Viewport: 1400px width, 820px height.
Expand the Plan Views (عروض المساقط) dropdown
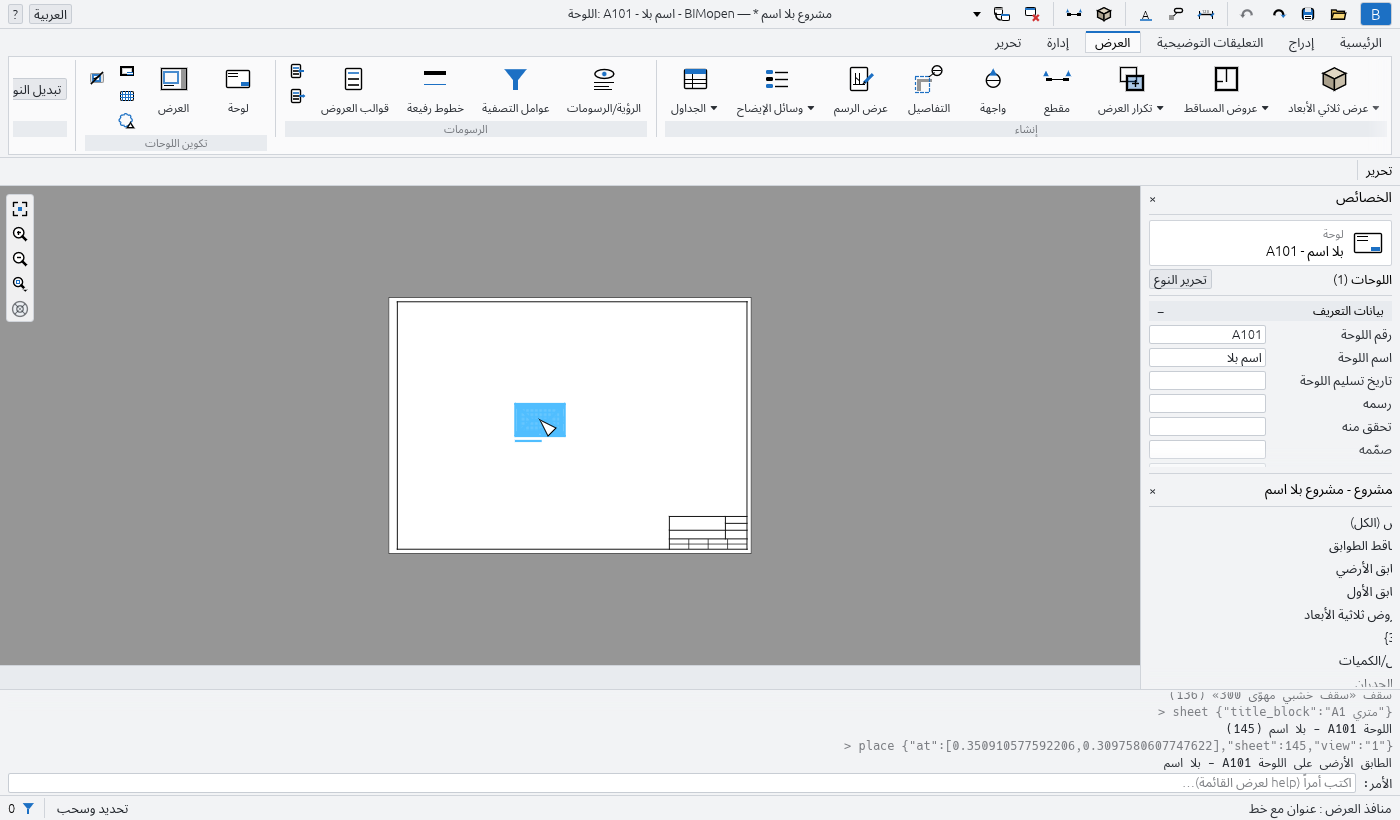click(1264, 108)
